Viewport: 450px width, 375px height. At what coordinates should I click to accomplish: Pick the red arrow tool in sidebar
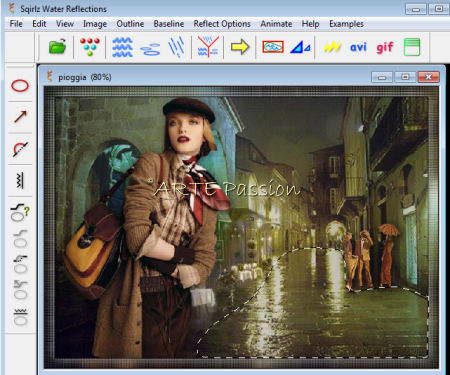click(x=20, y=117)
